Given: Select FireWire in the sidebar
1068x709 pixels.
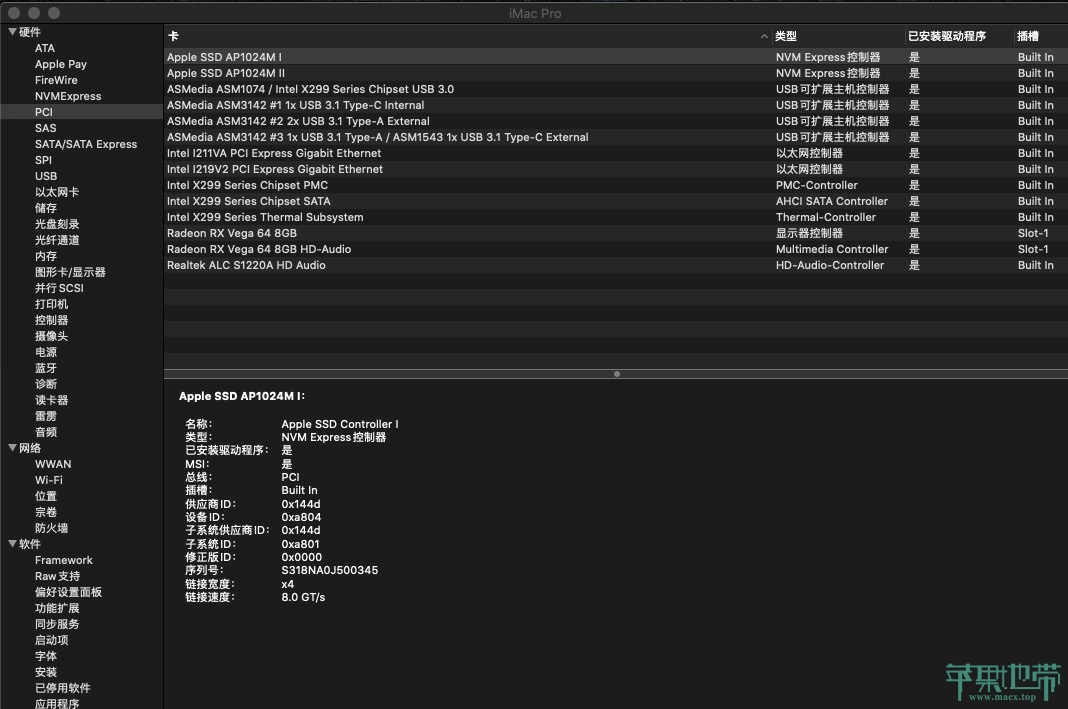Looking at the screenshot, I should click(56, 80).
